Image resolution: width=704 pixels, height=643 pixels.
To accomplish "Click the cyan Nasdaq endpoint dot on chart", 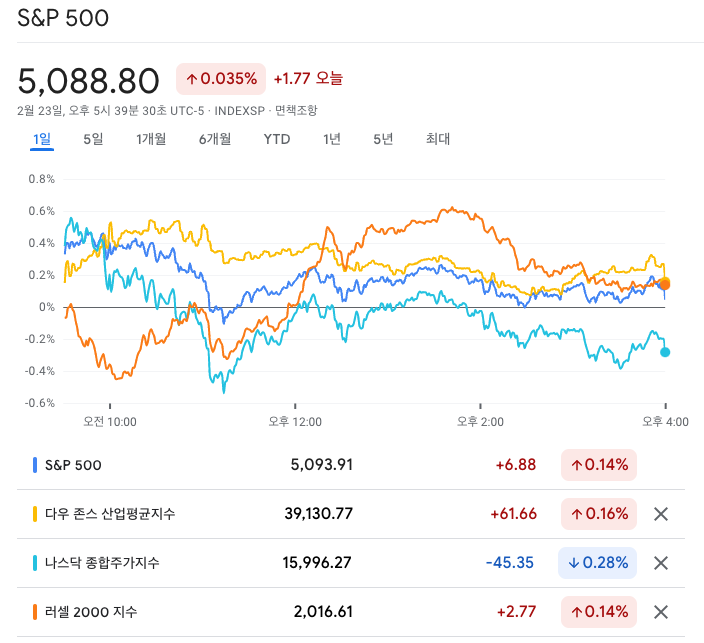I will (665, 352).
